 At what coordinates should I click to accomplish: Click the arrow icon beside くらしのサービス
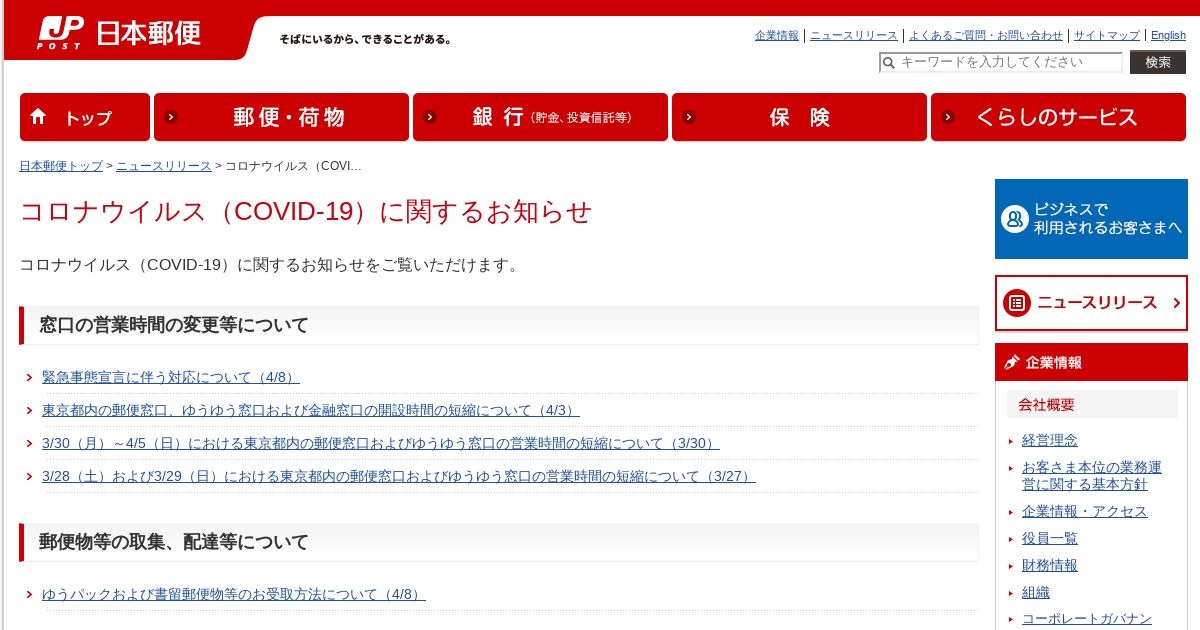click(x=948, y=117)
